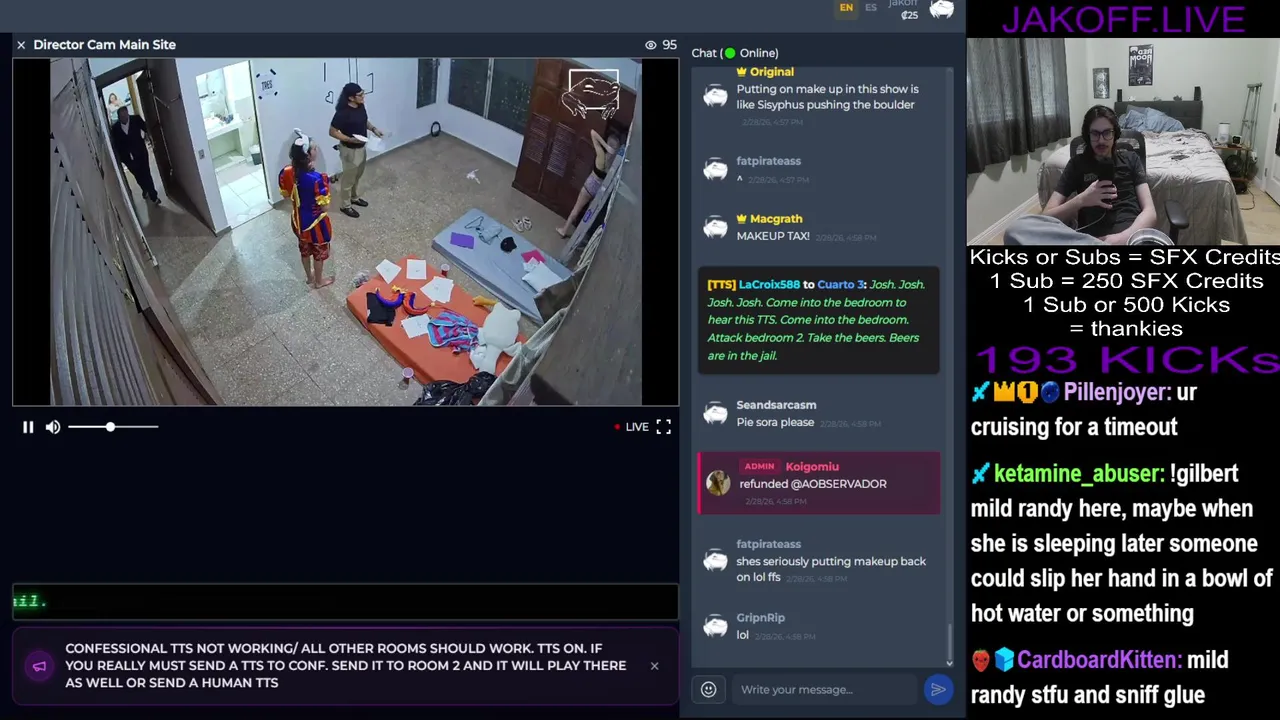1280x720 pixels.
Task: Click the LaCroix588 name in TTS message
Action: pyautogui.click(x=769, y=285)
